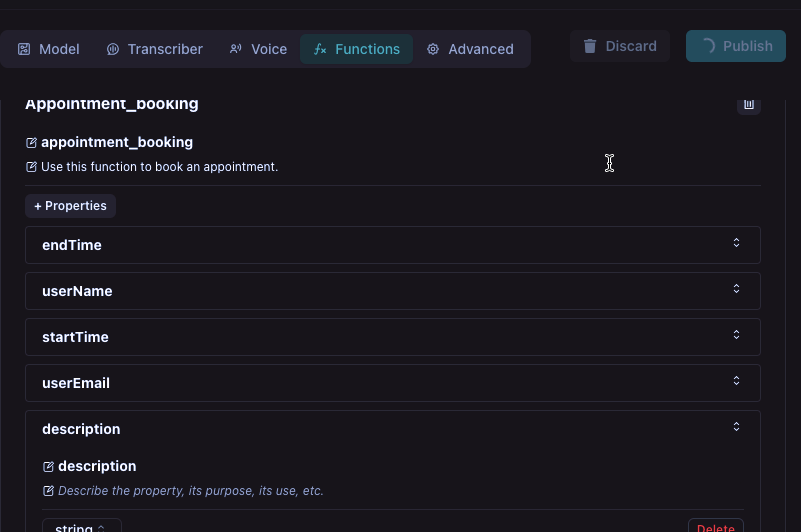801x532 pixels.
Task: Click edit icon beside property description placeholder
Action: 48,491
